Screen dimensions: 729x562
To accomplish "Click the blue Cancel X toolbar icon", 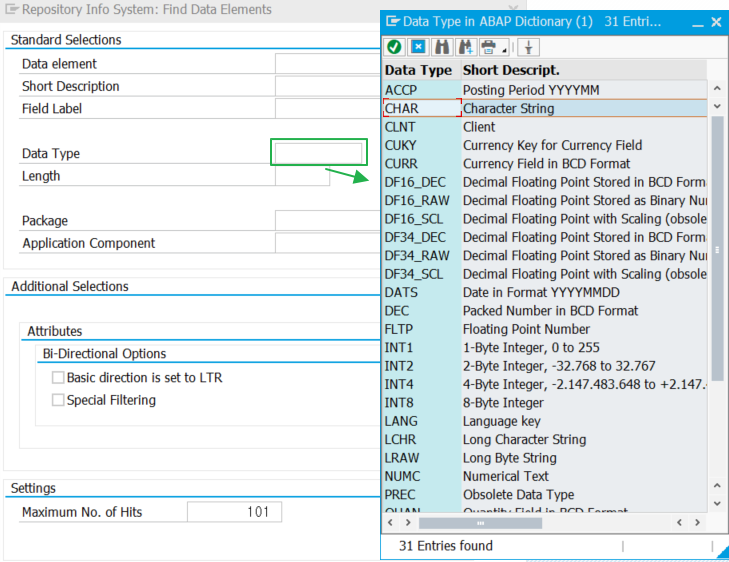I will [418, 47].
